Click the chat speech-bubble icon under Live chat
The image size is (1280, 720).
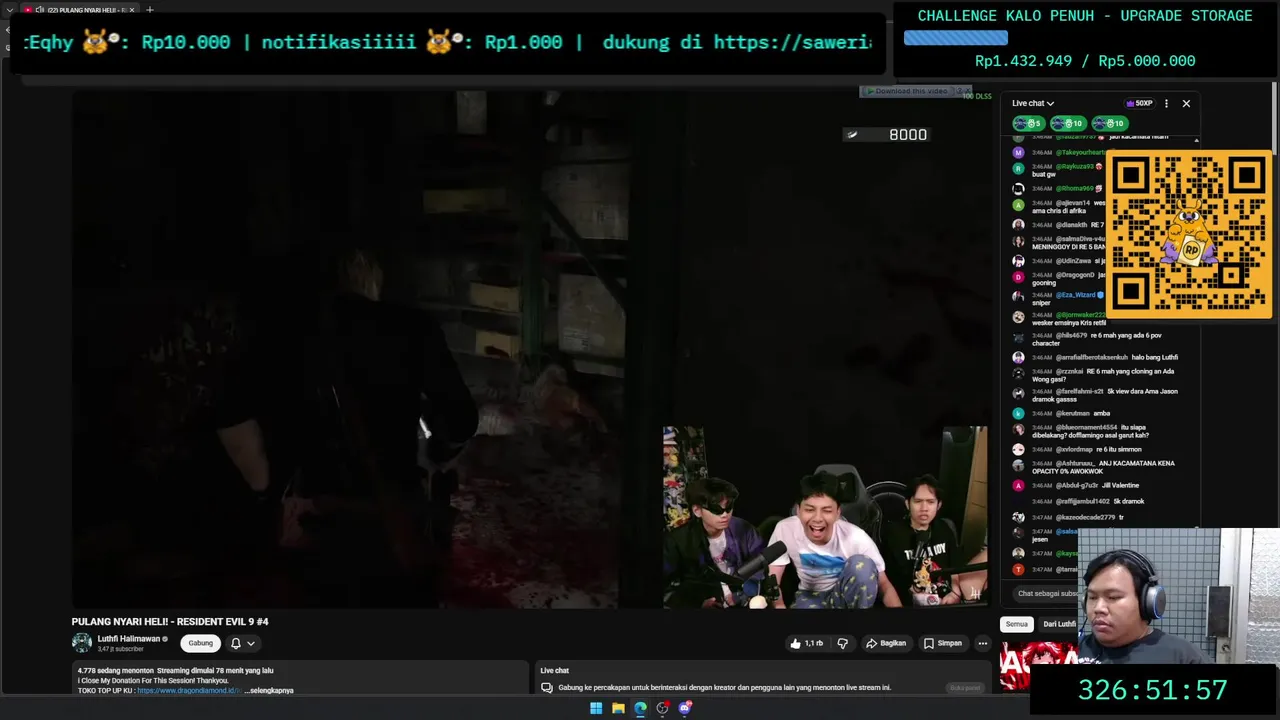point(547,688)
